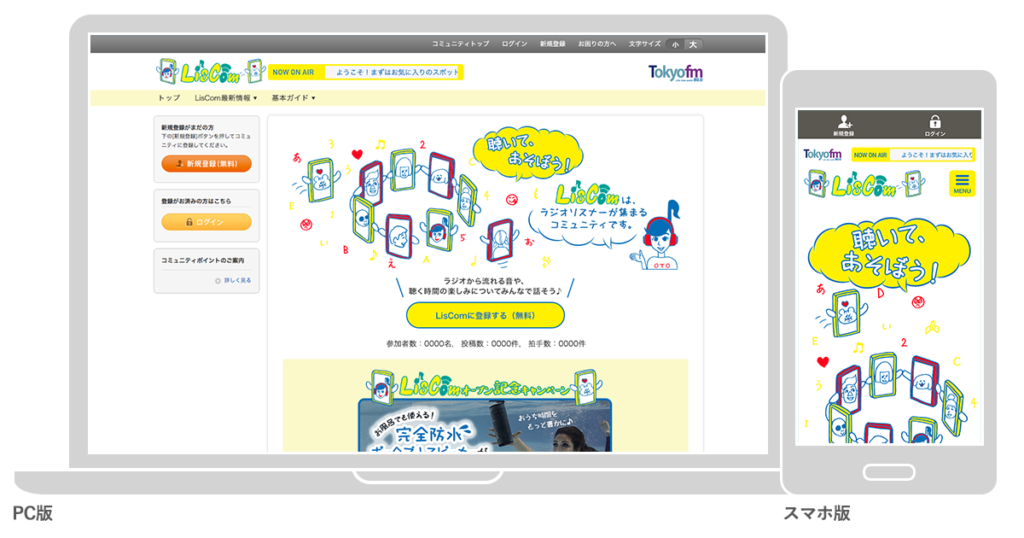Expand the 基本ガイド menu
1024x538 pixels.
pyautogui.click(x=293, y=98)
